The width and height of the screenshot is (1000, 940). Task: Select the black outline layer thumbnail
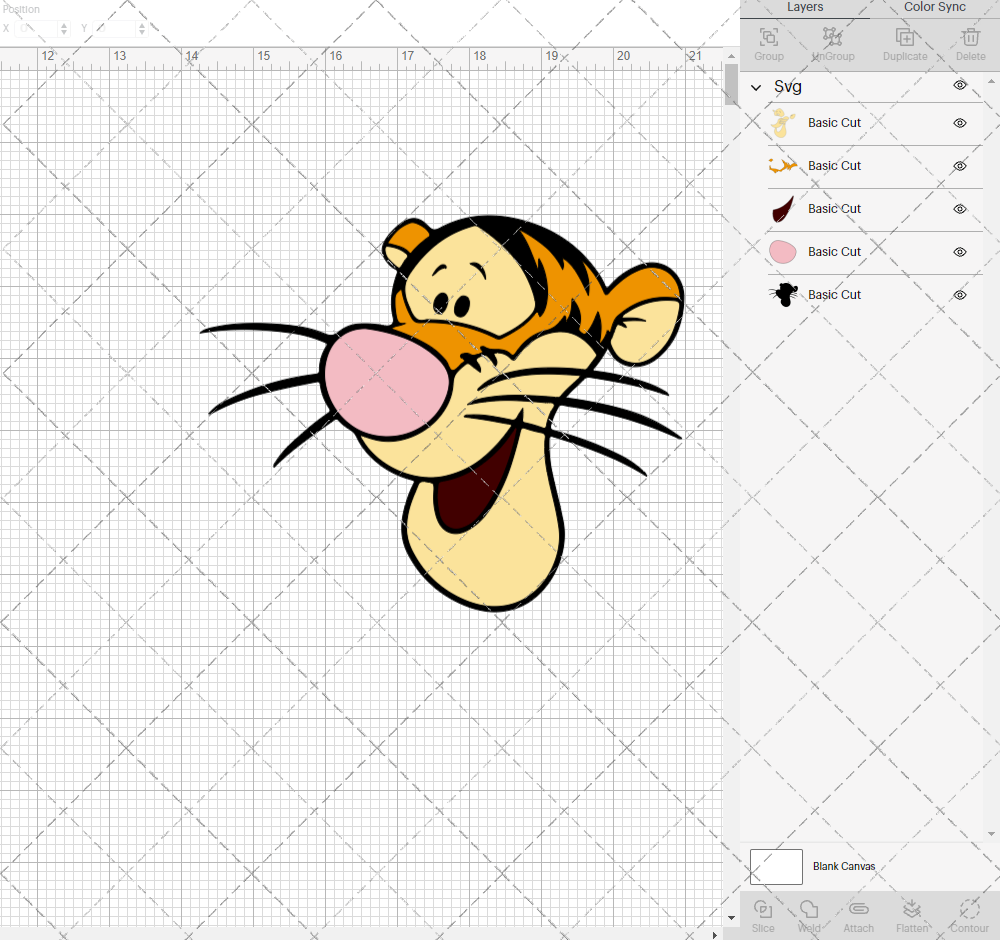(x=784, y=295)
